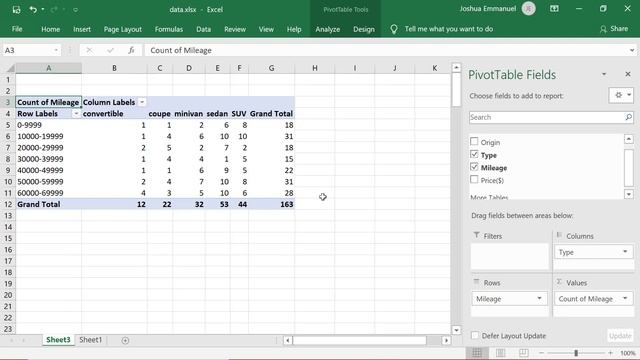Check the Origin field checkbox
This screenshot has width=640, height=360.
pyautogui.click(x=474, y=141)
